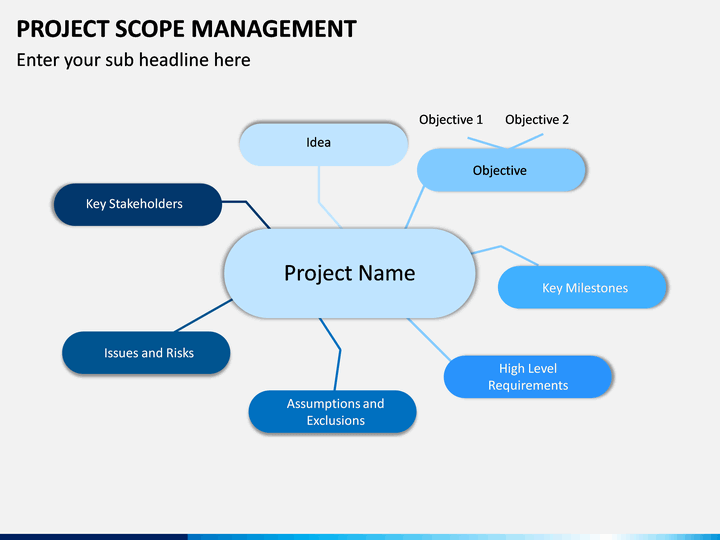Select the central Project Name shape
The width and height of the screenshot is (720, 540).
[349, 273]
